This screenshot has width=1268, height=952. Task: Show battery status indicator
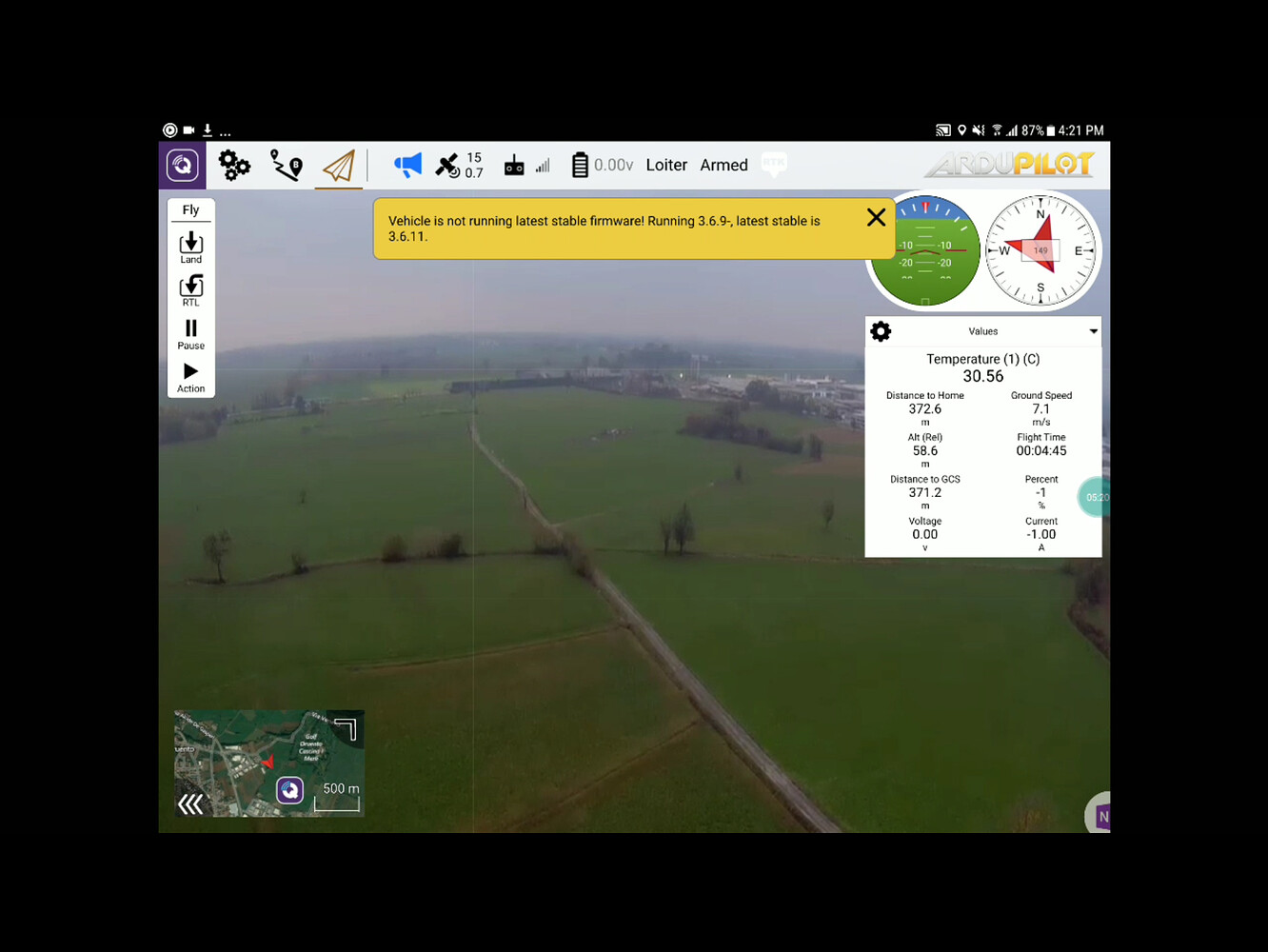point(602,165)
